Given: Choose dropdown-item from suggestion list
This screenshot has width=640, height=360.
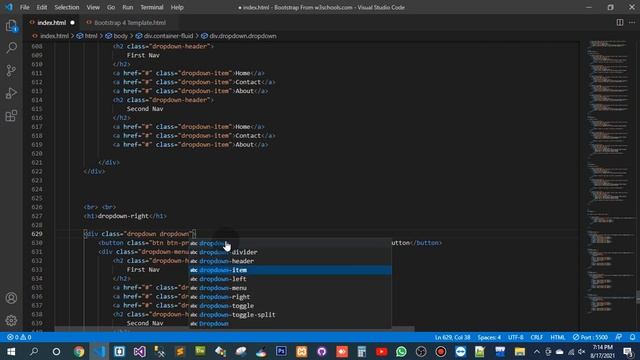Looking at the screenshot, I should (x=290, y=270).
